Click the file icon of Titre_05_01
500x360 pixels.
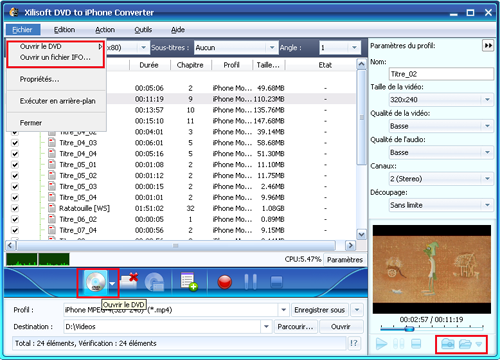52,165
